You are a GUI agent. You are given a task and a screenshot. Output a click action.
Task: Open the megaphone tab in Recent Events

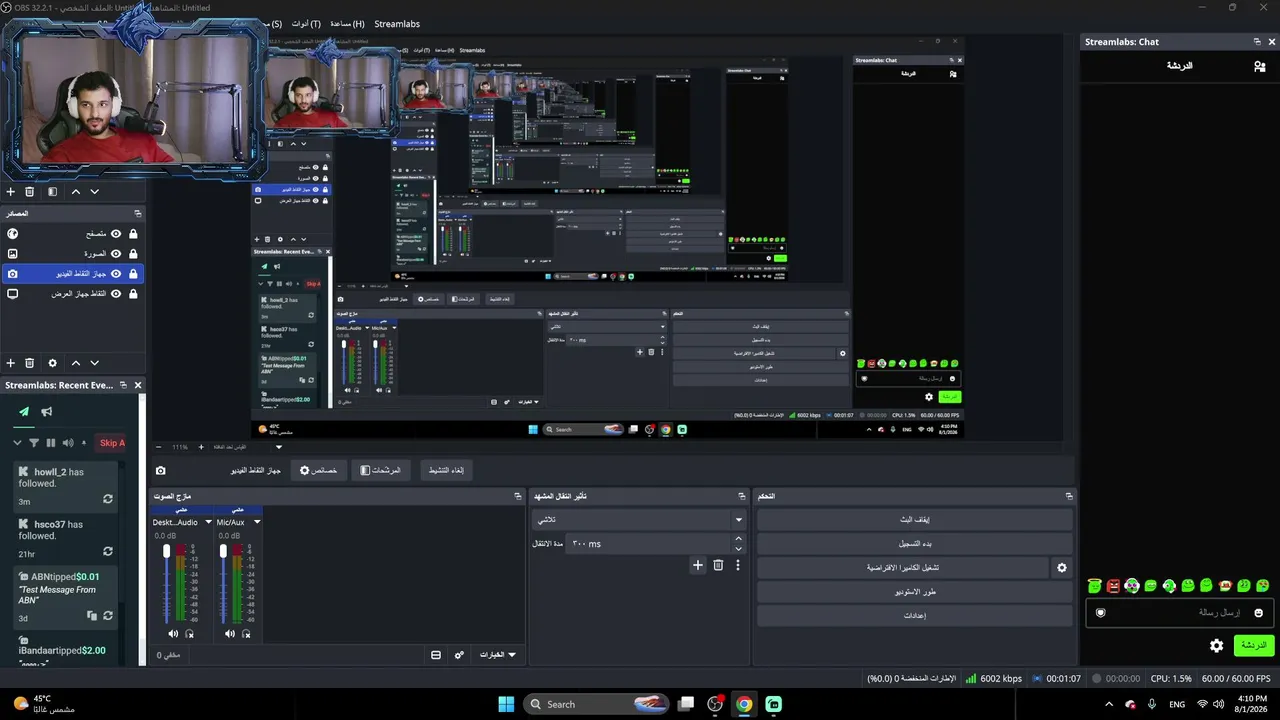(x=46, y=411)
